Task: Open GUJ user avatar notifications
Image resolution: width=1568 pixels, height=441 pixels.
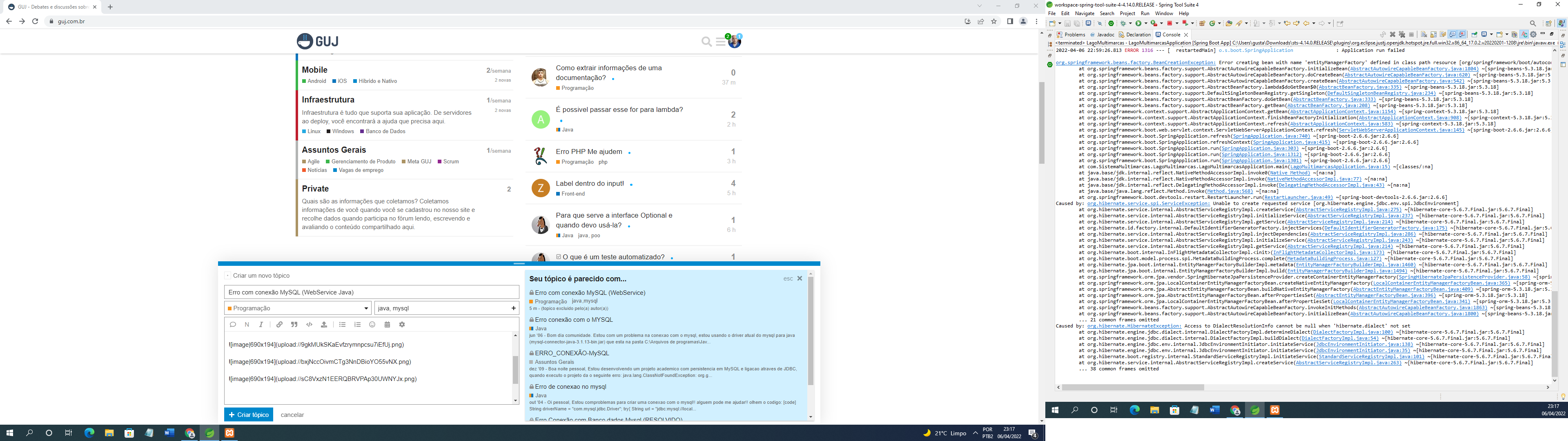Action: [x=735, y=41]
